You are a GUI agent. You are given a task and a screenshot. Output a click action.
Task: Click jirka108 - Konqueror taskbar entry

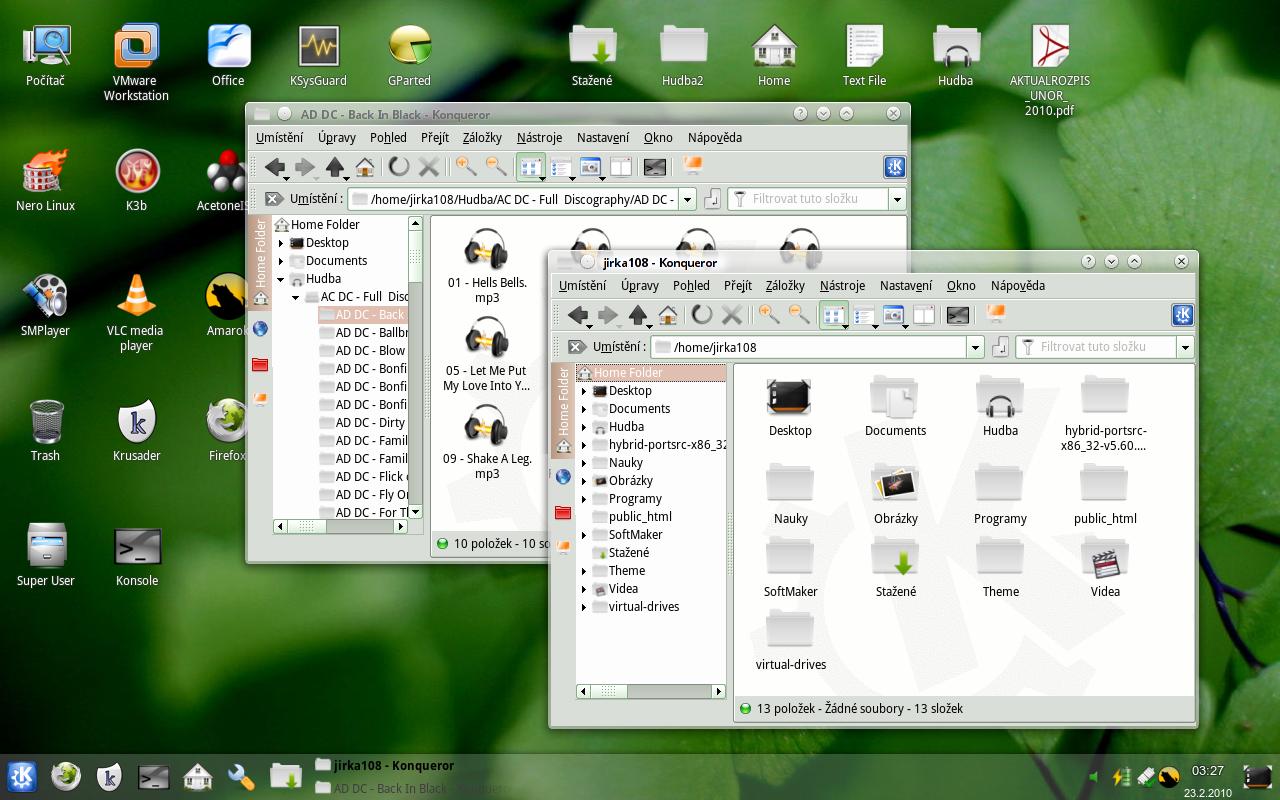385,765
